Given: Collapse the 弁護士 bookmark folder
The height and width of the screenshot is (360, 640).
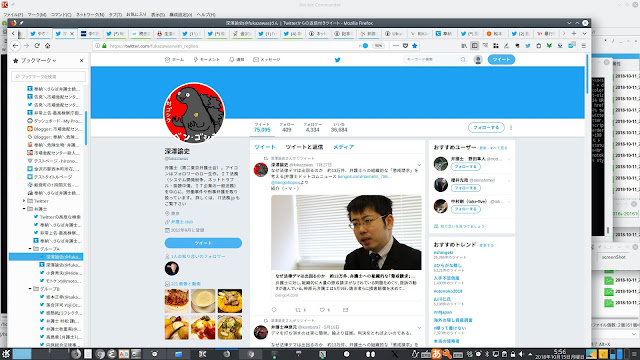Looking at the screenshot, I should [x=24, y=209].
